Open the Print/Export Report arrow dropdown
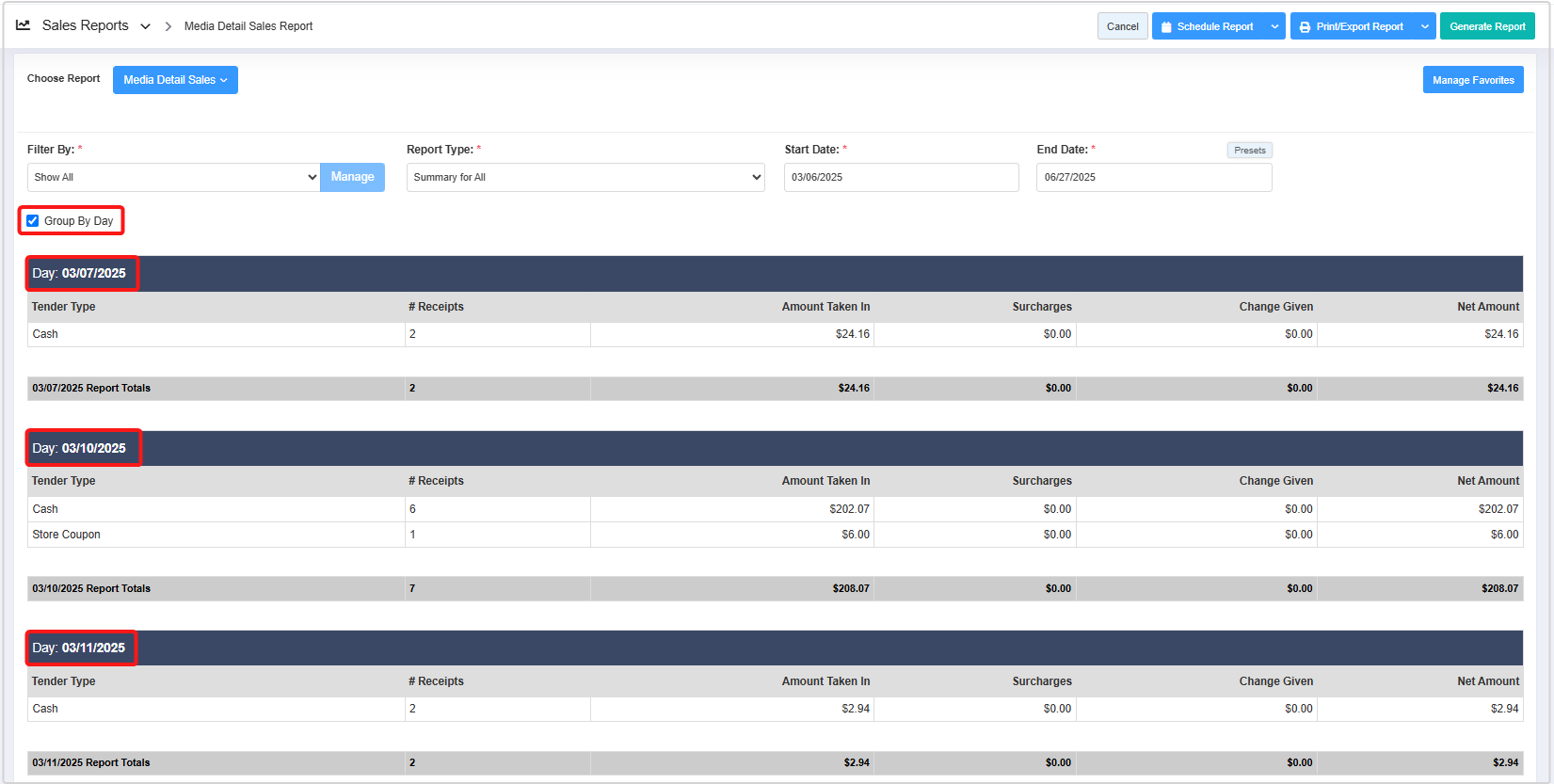The width and height of the screenshot is (1554, 784). [x=1424, y=26]
